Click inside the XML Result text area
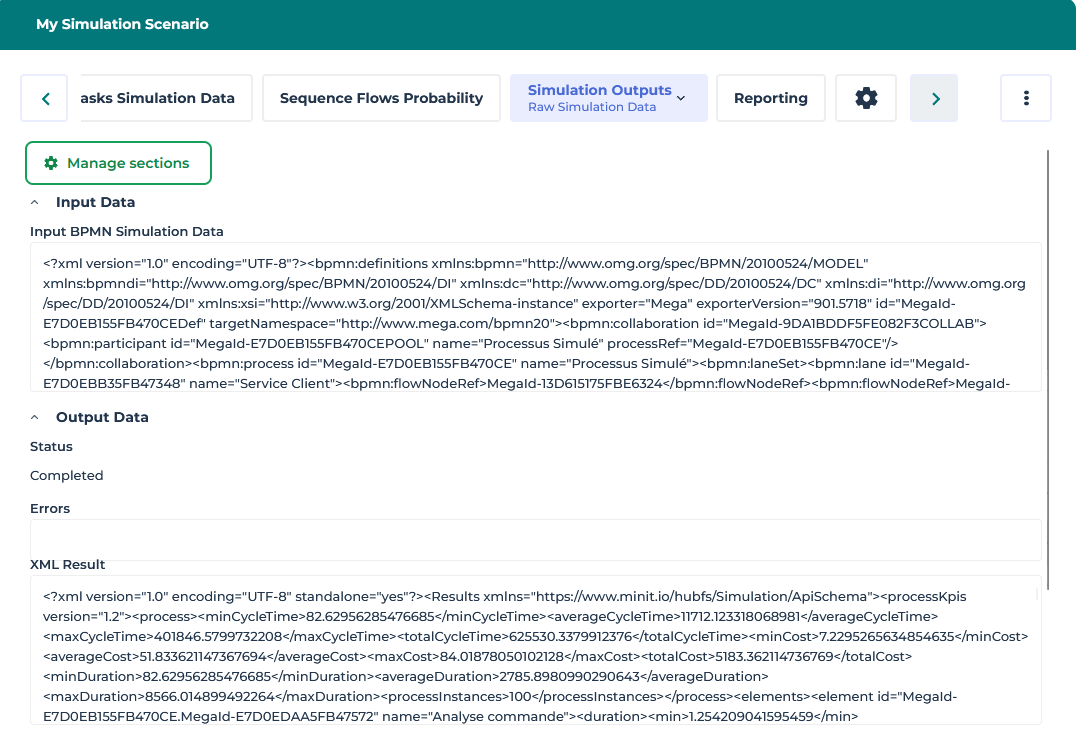1076x755 pixels. click(535, 649)
